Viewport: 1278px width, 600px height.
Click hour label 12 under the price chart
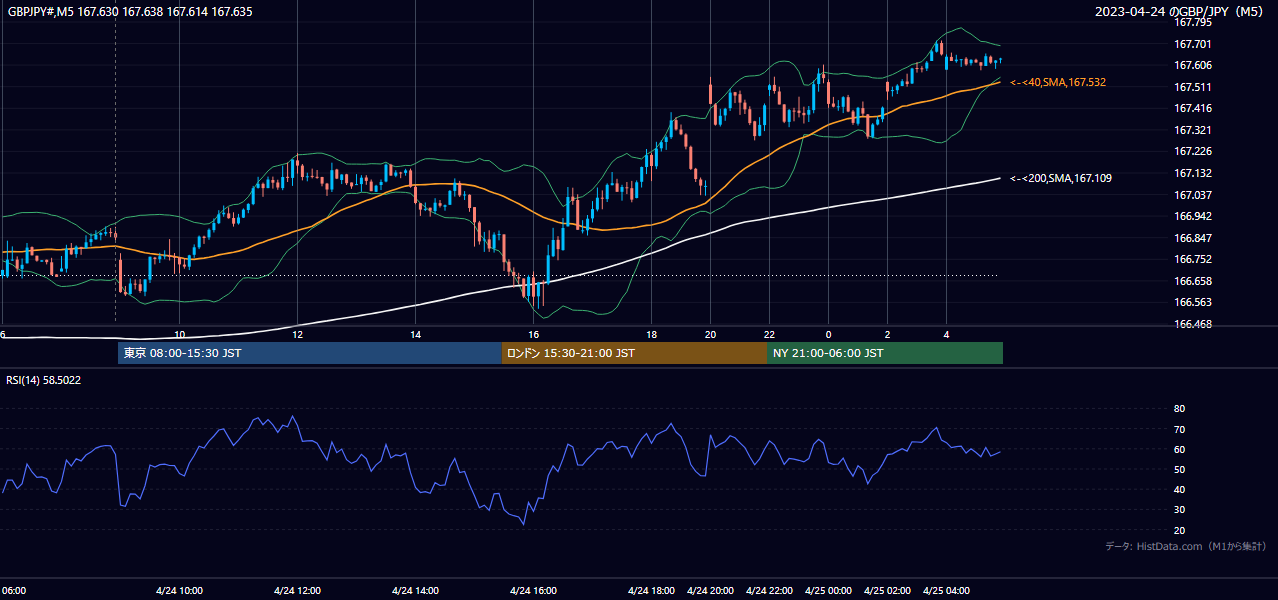point(298,334)
